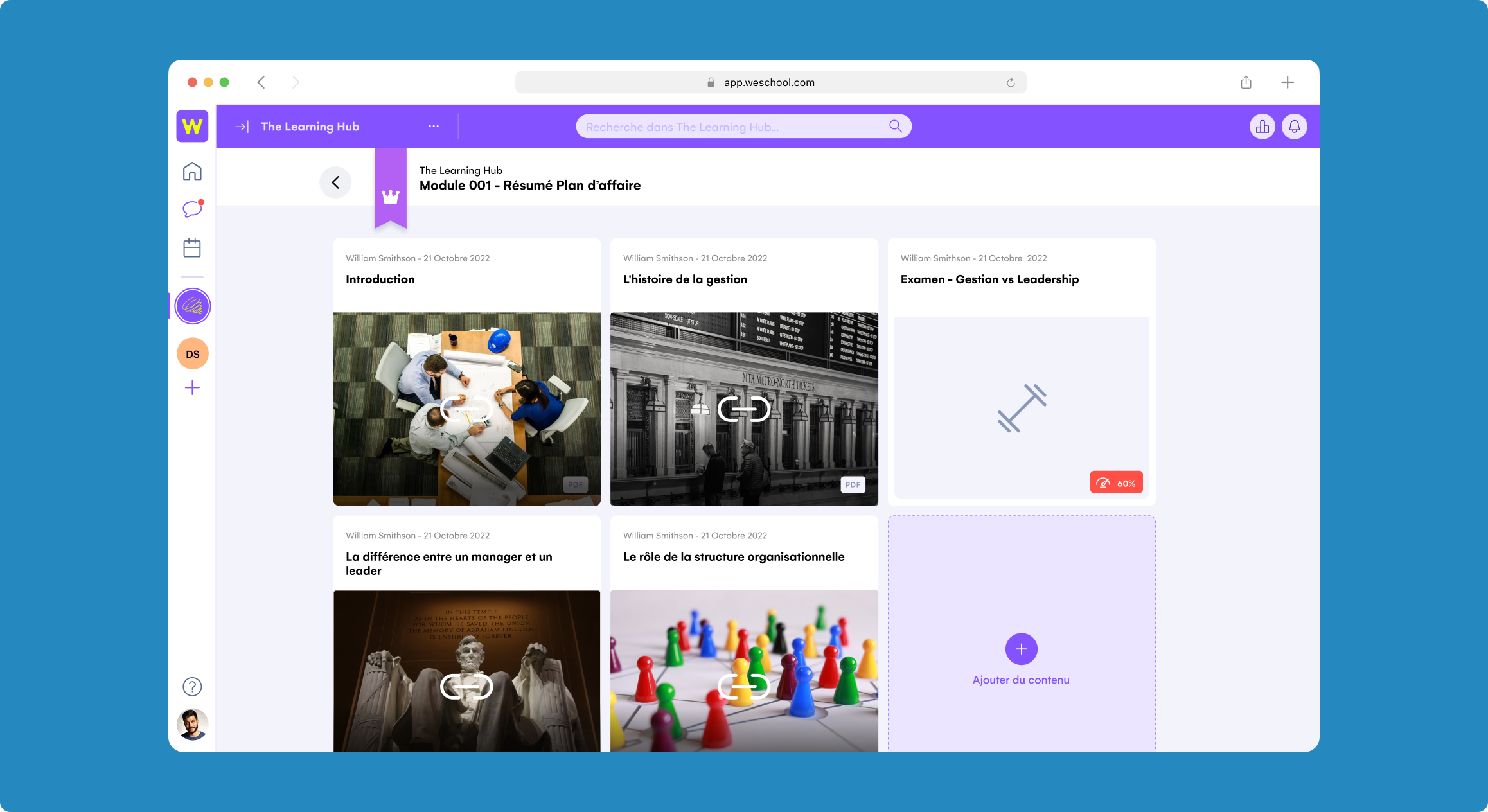1488x812 pixels.
Task: Open the notifications bell
Action: click(x=1294, y=127)
